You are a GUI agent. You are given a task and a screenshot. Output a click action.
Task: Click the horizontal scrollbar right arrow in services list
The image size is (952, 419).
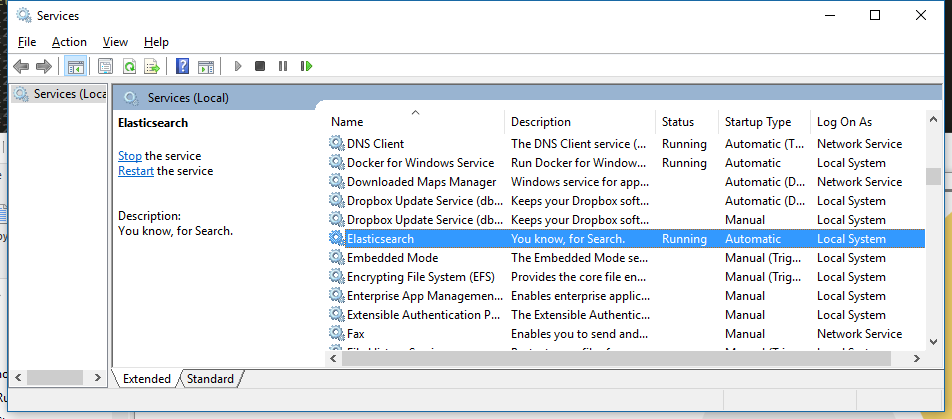[916, 357]
